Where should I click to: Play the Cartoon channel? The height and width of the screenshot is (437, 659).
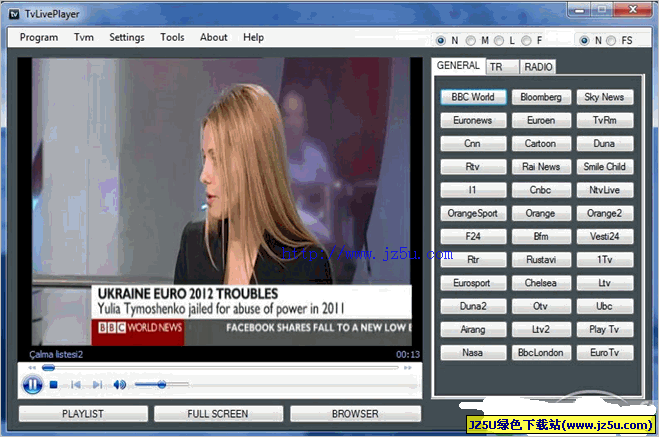point(541,144)
